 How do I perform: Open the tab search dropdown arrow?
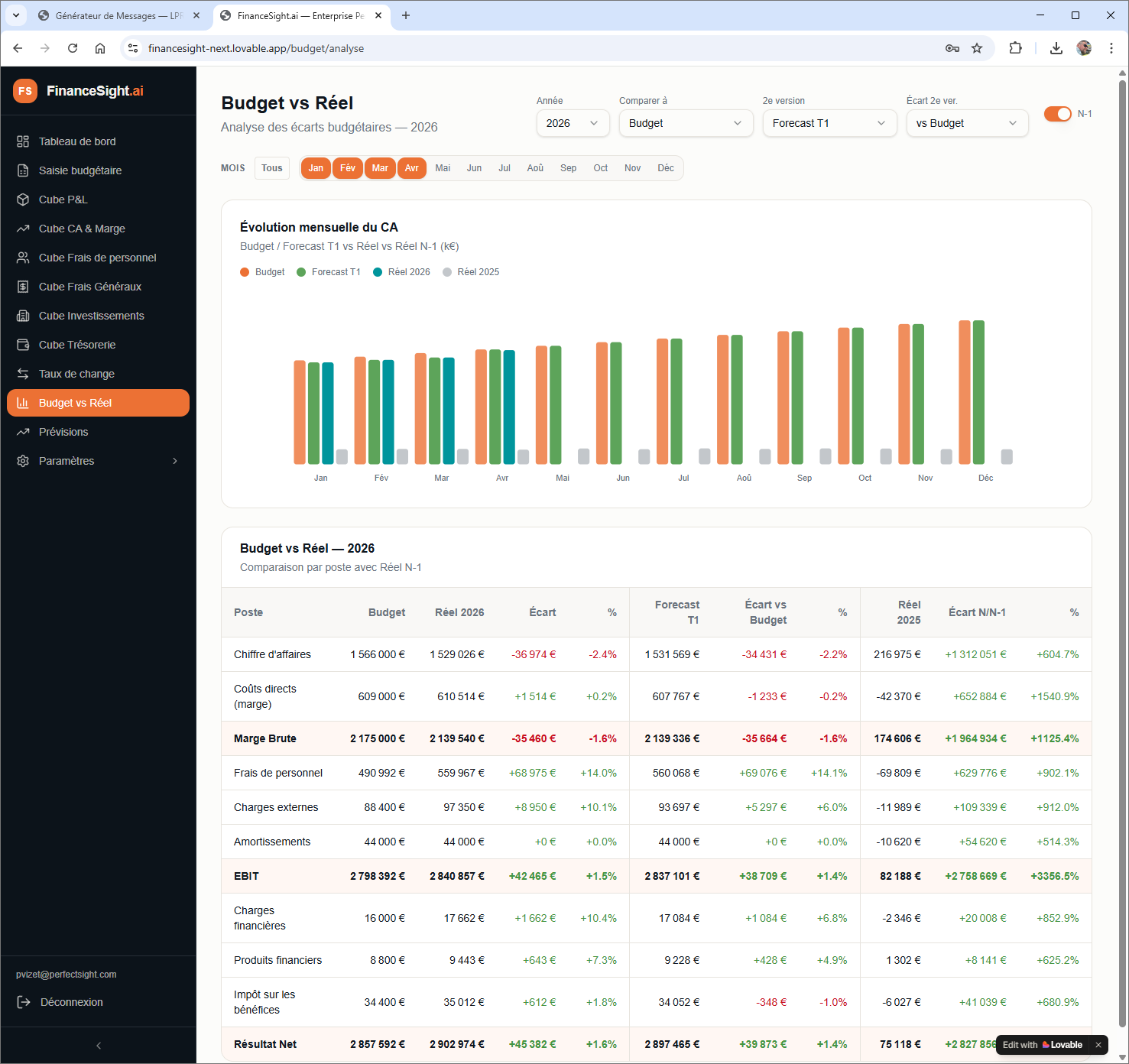coord(15,15)
